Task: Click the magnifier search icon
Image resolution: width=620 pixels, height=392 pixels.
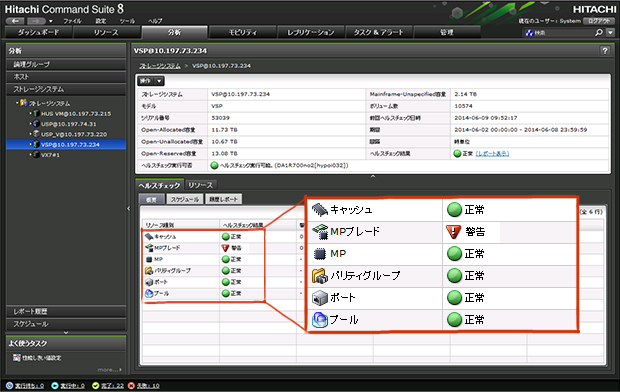Action: tap(599, 32)
